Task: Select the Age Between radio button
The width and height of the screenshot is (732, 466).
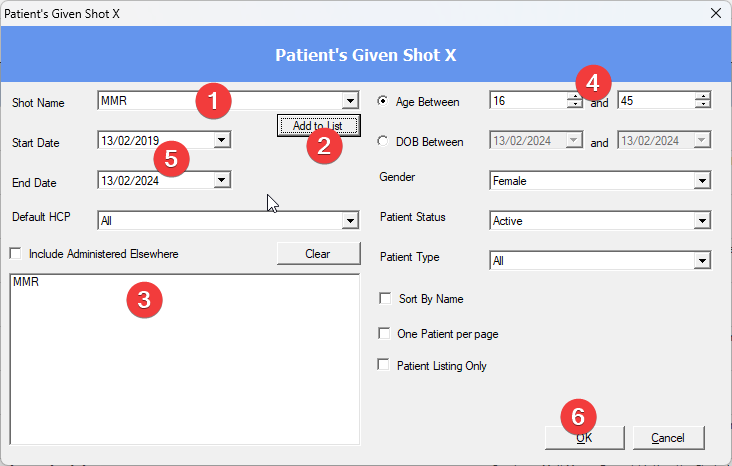Action: click(383, 101)
